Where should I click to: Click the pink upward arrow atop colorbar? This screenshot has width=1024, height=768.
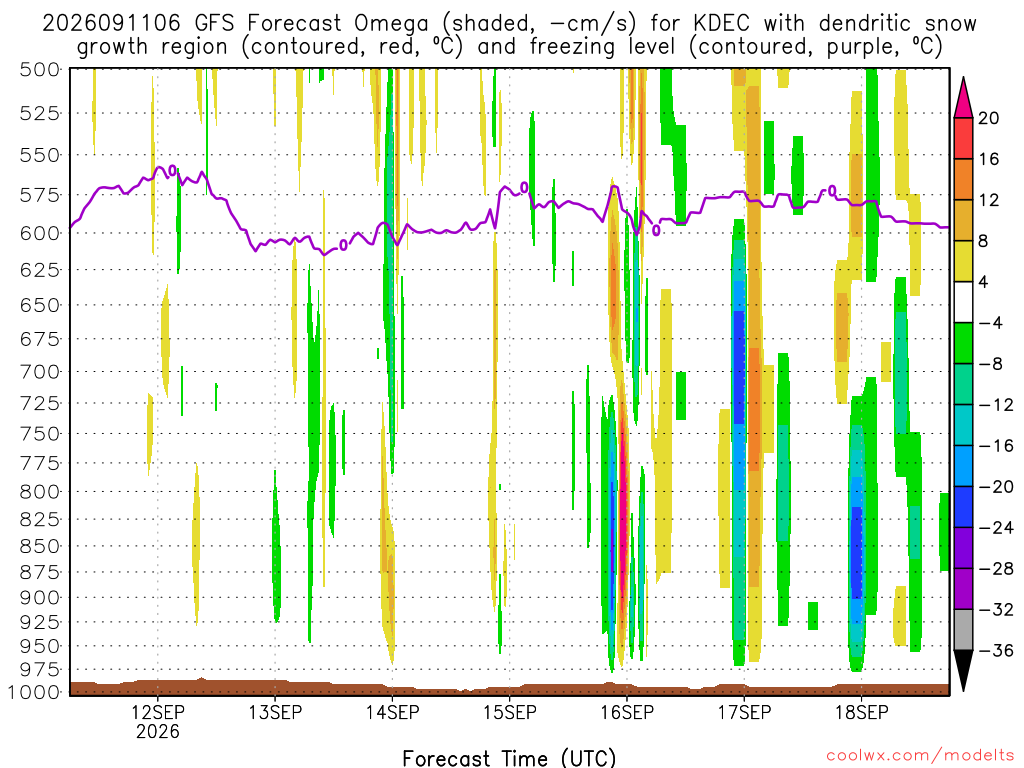pyautogui.click(x=963, y=98)
